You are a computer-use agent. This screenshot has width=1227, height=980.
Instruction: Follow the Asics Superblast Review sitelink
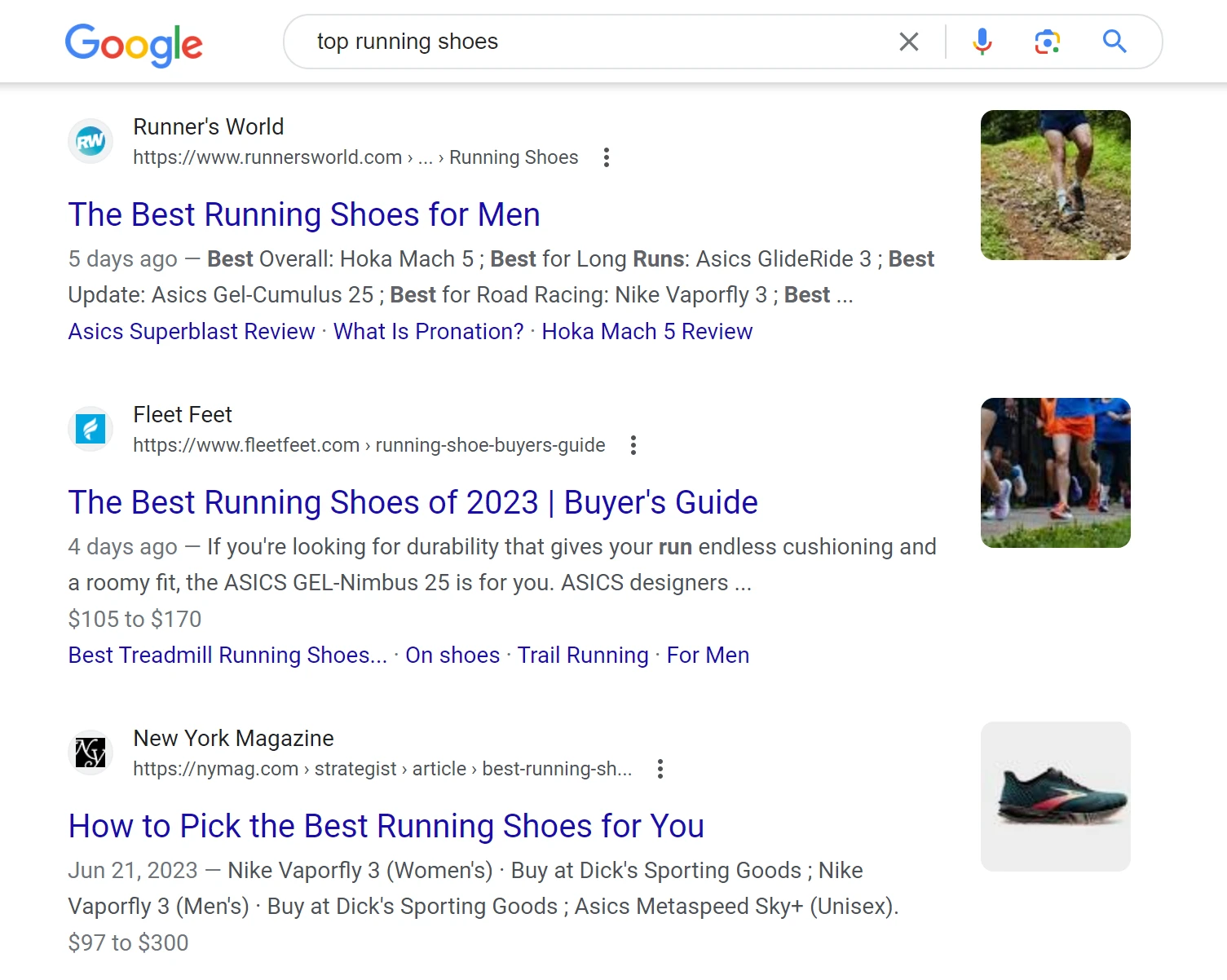coord(192,332)
